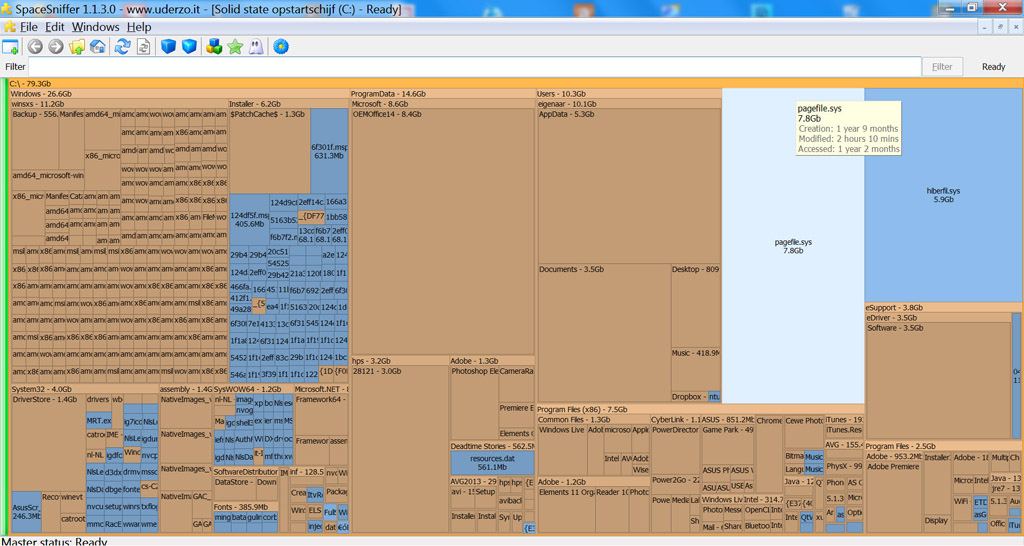Select the PowerDirector folder block
Viewport: 1024px width, 546px height.
[x=675, y=449]
